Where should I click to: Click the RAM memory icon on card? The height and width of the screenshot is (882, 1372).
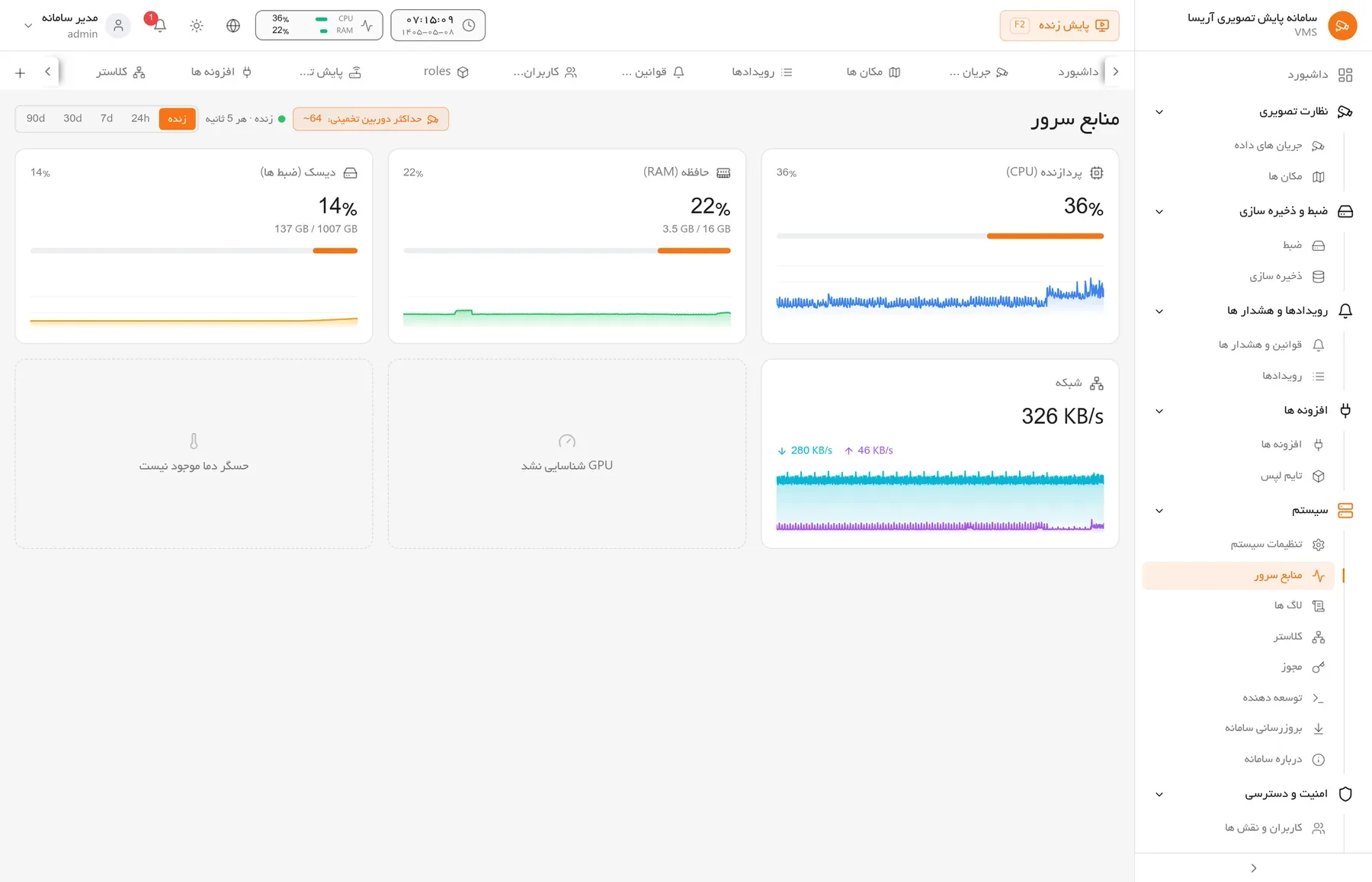click(x=723, y=173)
